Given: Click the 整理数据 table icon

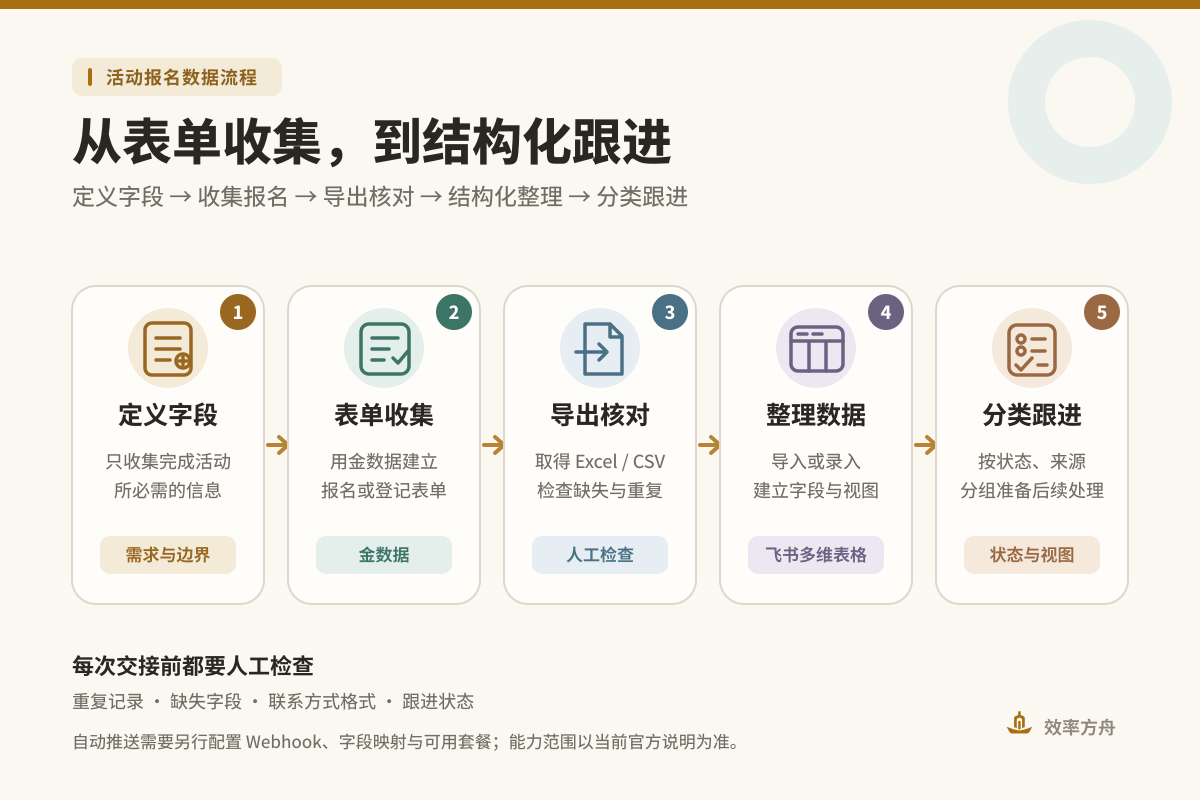Looking at the screenshot, I should point(816,348).
